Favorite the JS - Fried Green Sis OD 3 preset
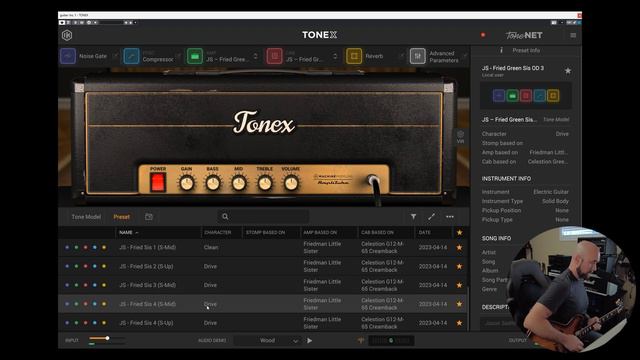Screen dimensions: 640x360 click(x=568, y=71)
